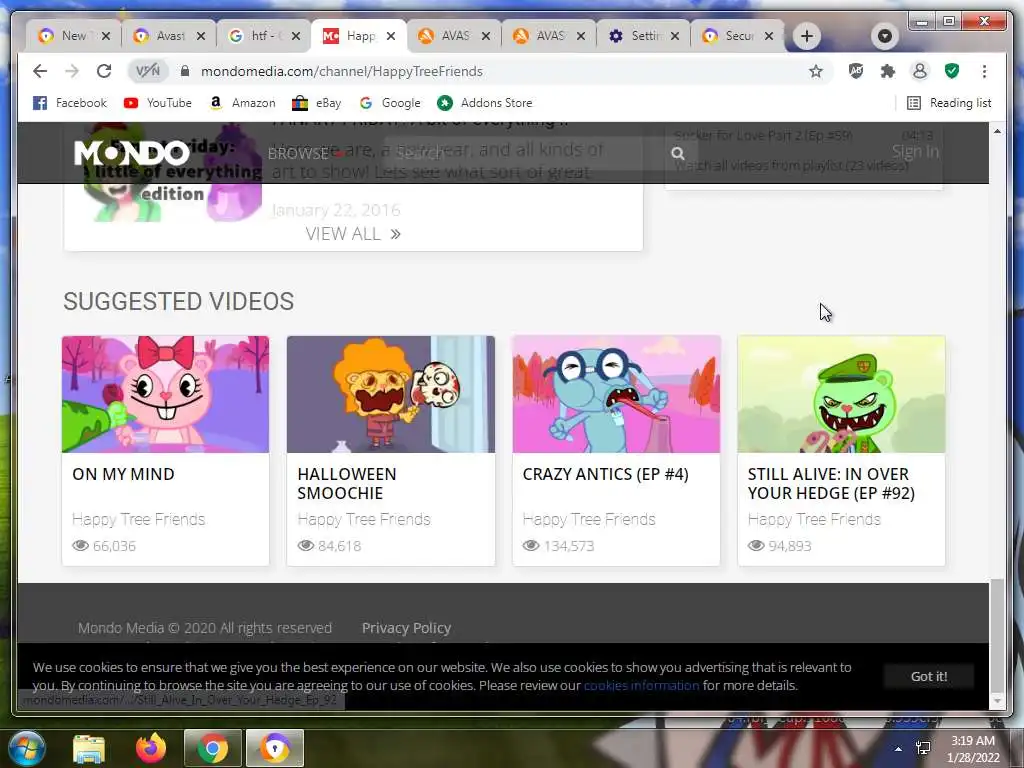The height and width of the screenshot is (768, 1024).
Task: Launch Firefox from the taskbar
Action: 151,748
